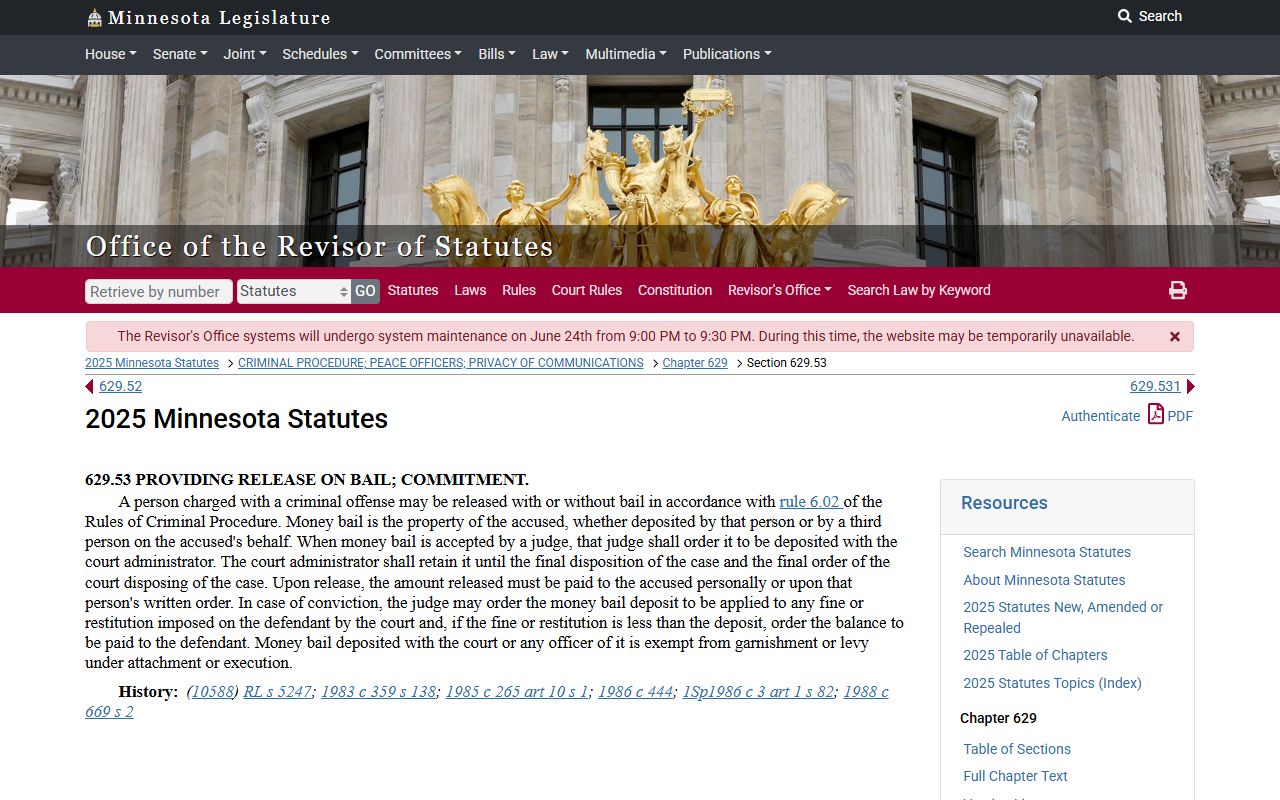Go to Chapter 629 breadcrumb
Image resolution: width=1280 pixels, height=800 pixels.
695,363
